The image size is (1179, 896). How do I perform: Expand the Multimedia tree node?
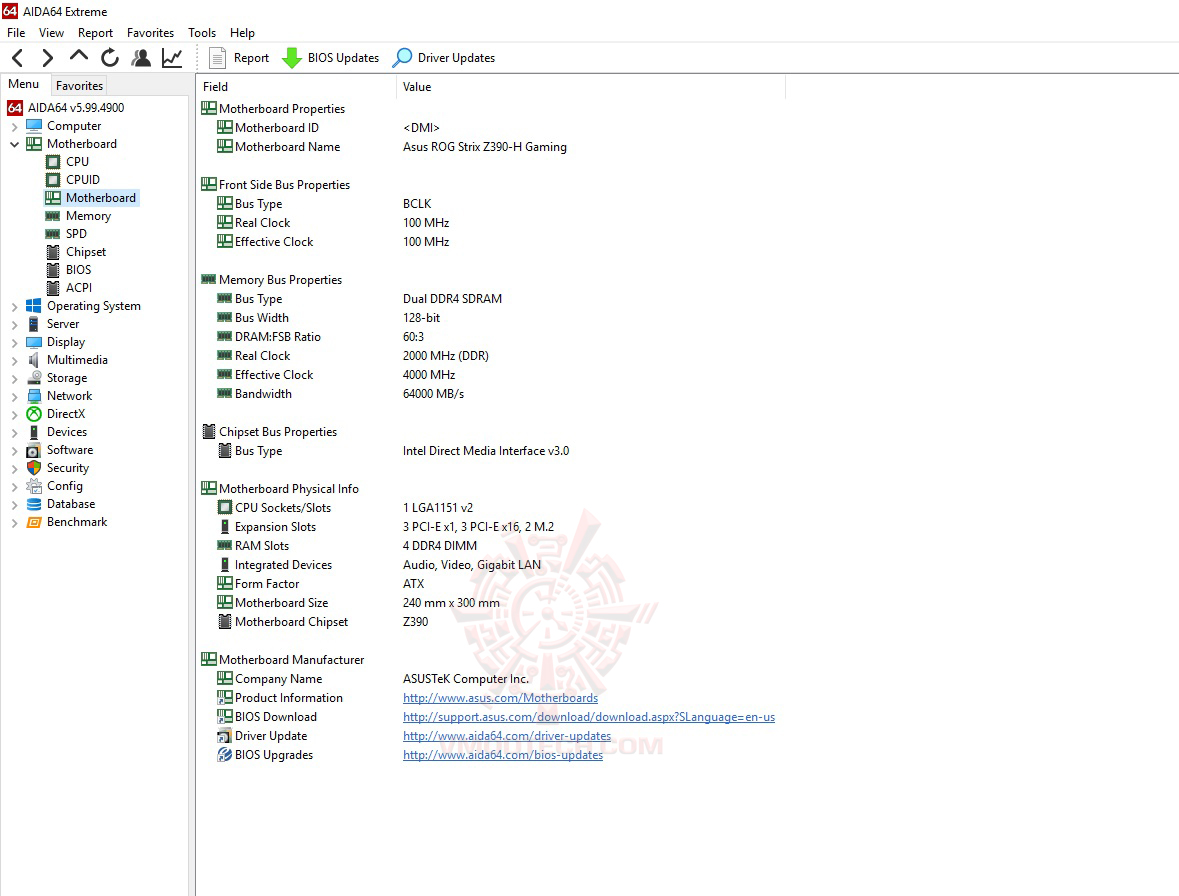tap(14, 361)
